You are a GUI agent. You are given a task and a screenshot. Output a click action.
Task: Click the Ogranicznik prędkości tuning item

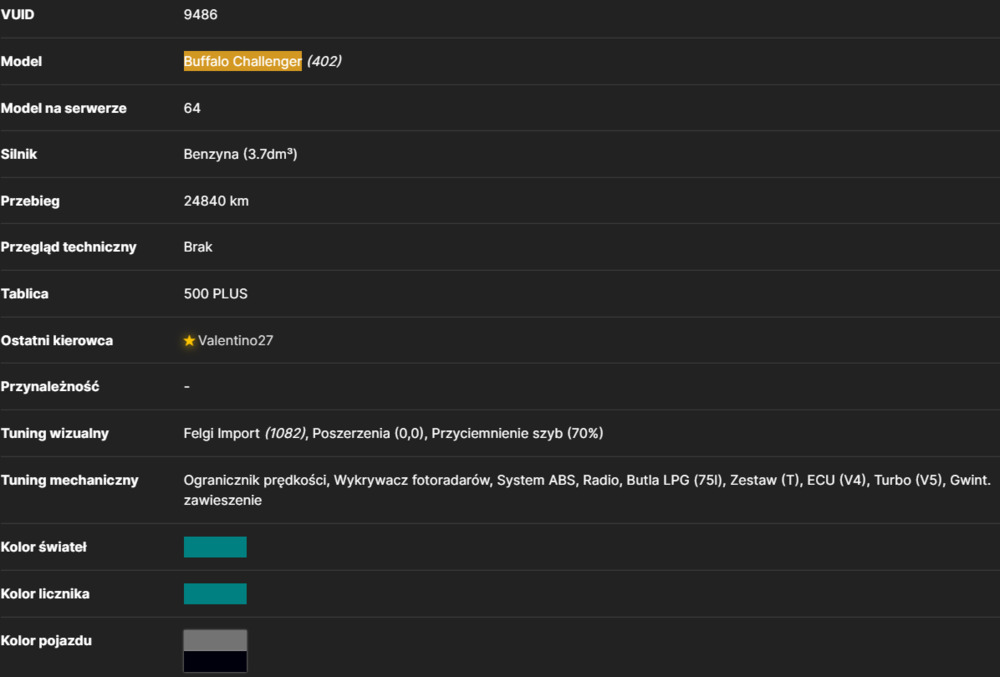[255, 481]
